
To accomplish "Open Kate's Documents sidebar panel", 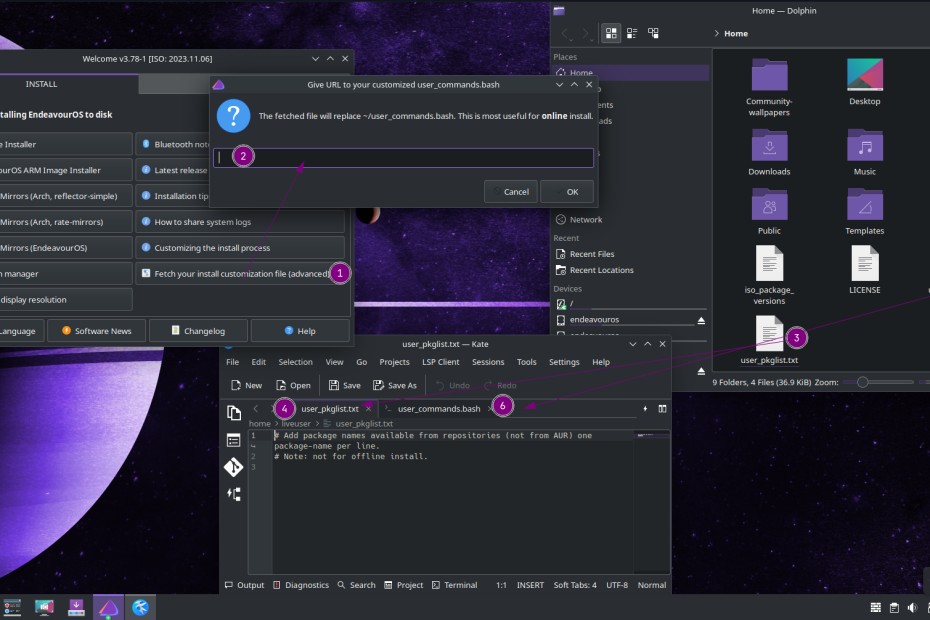I will coord(234,412).
